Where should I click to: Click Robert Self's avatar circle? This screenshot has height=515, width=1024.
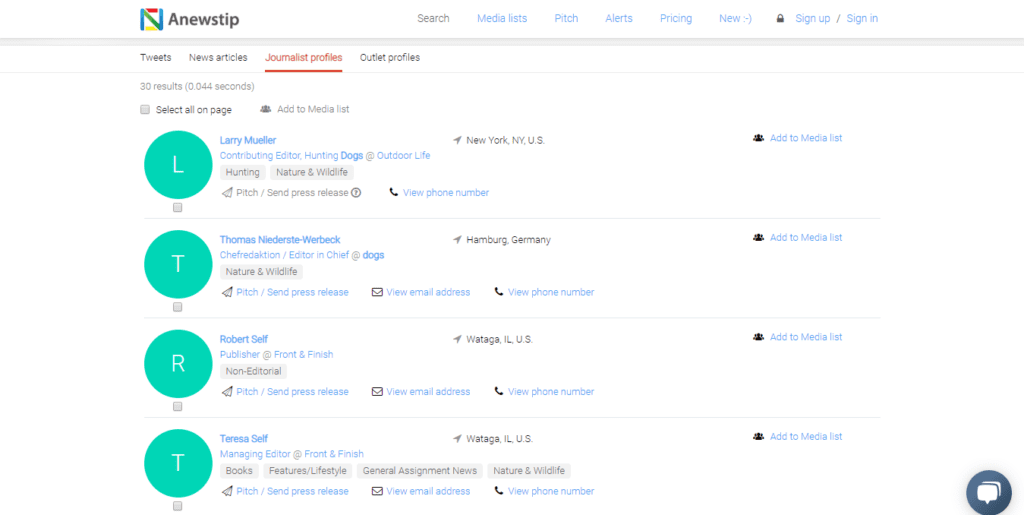pos(178,364)
